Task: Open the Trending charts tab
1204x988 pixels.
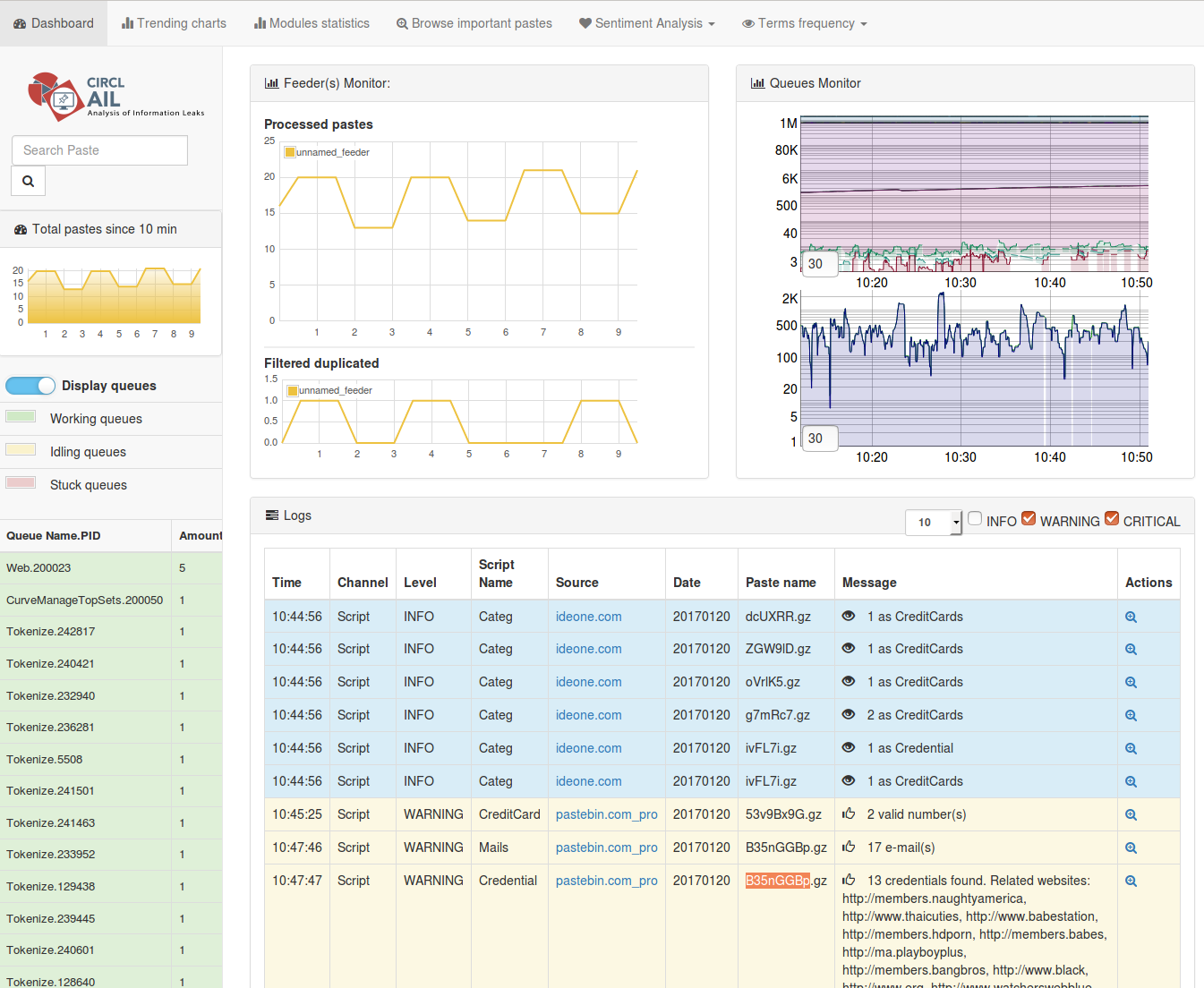Action: [x=174, y=23]
